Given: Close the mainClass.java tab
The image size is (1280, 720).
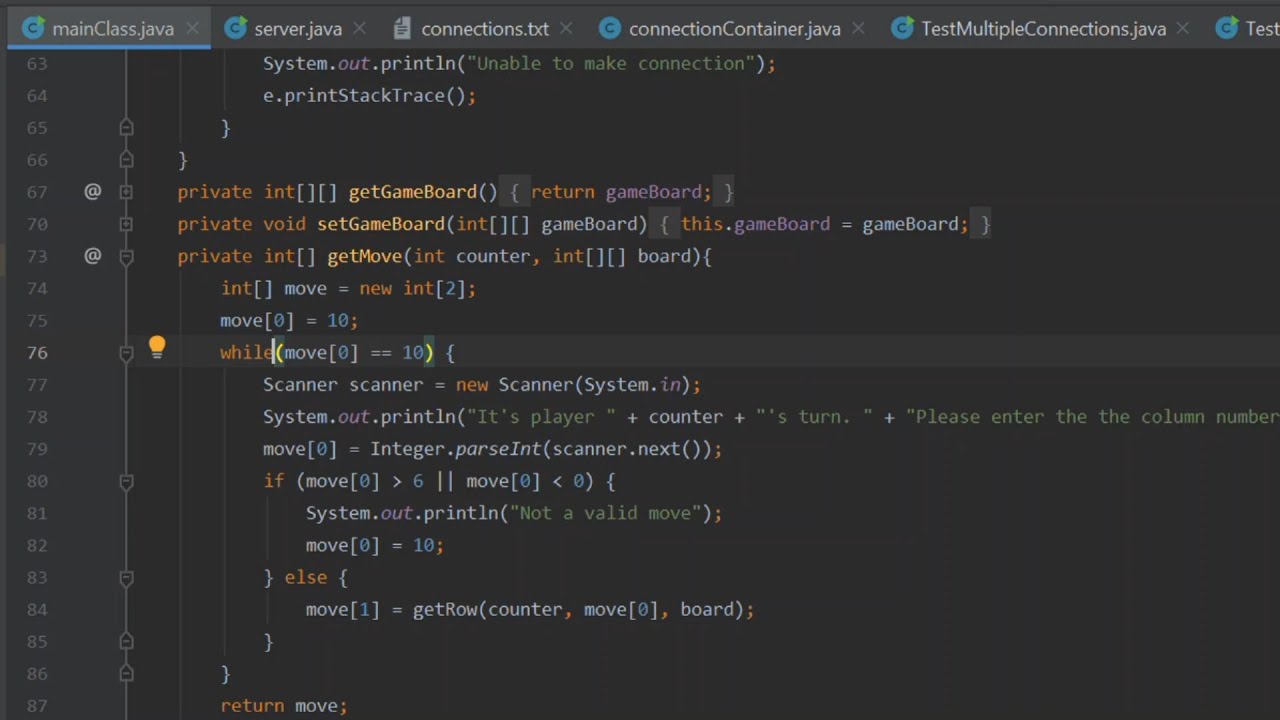Looking at the screenshot, I should click(x=193, y=29).
